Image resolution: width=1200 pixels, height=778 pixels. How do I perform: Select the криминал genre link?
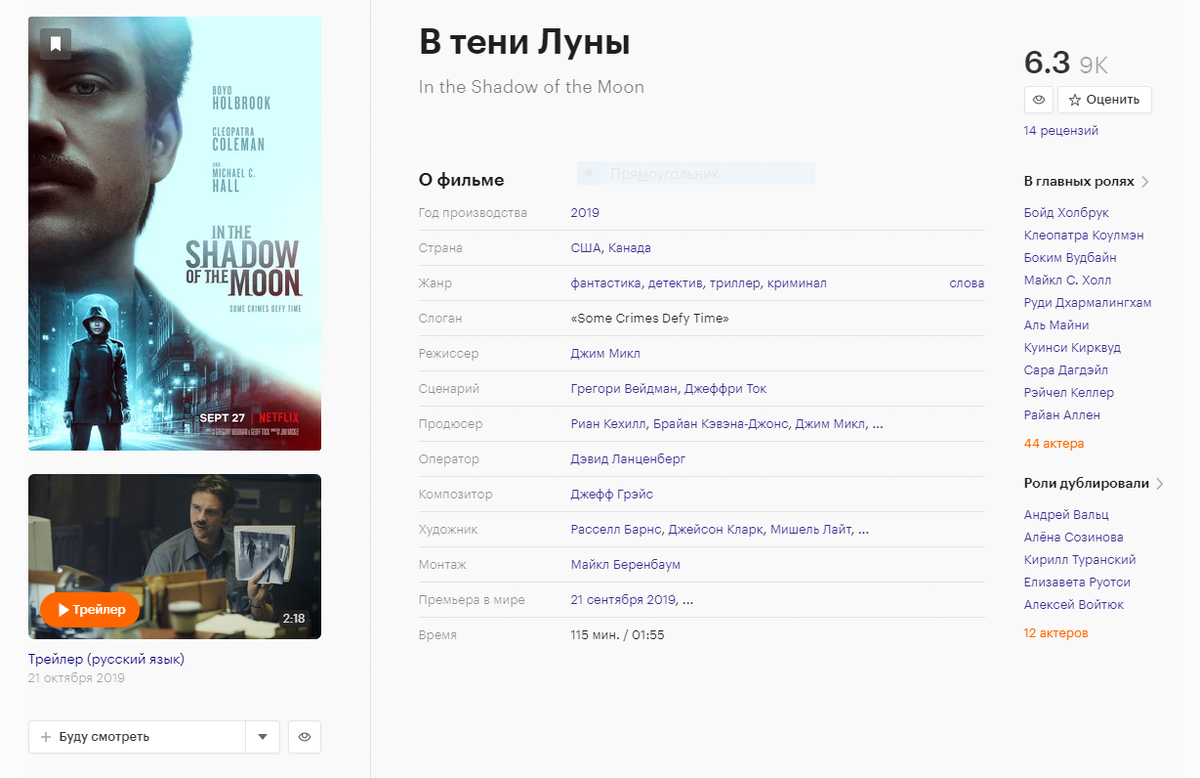(x=797, y=284)
